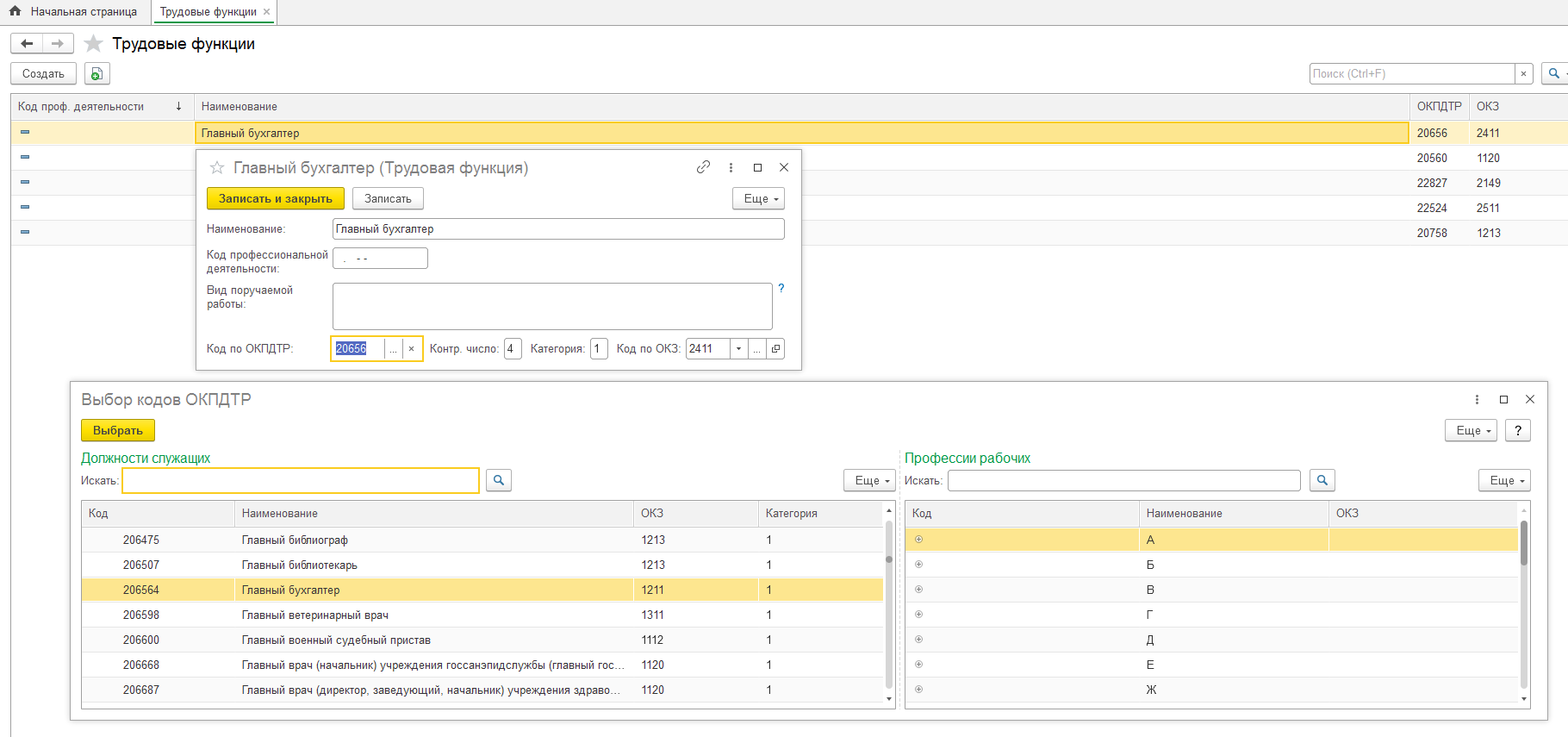Click search magnifier for Должности служащих
The height and width of the screenshot is (737, 1568).
click(x=499, y=480)
